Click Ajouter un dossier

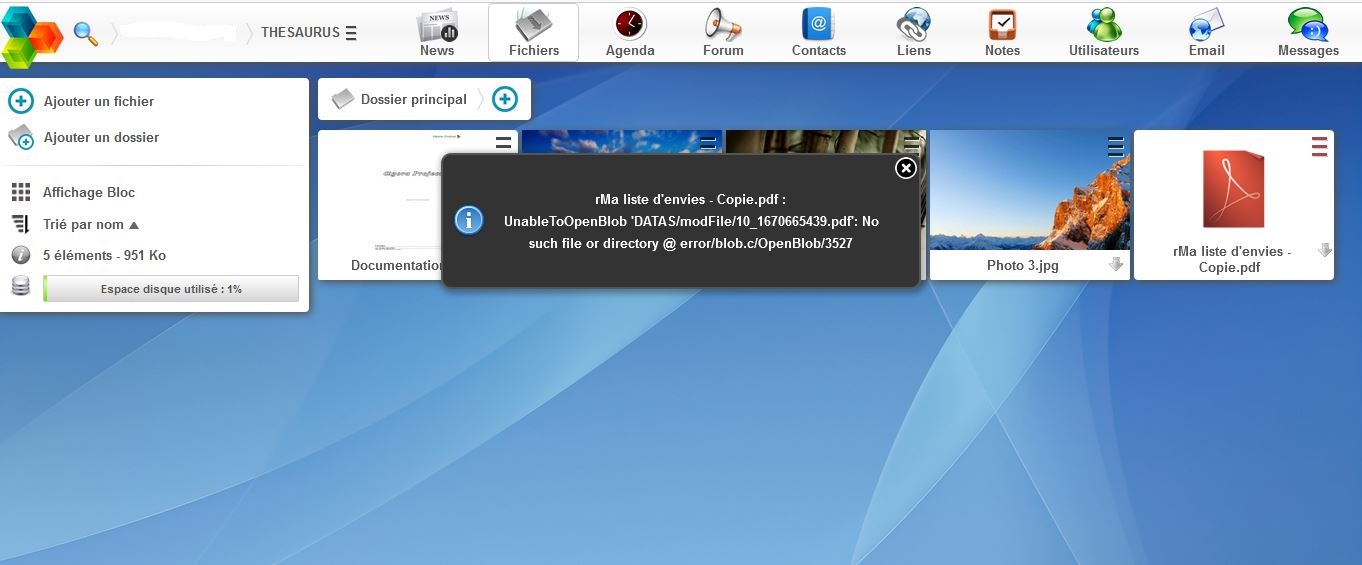[100, 137]
